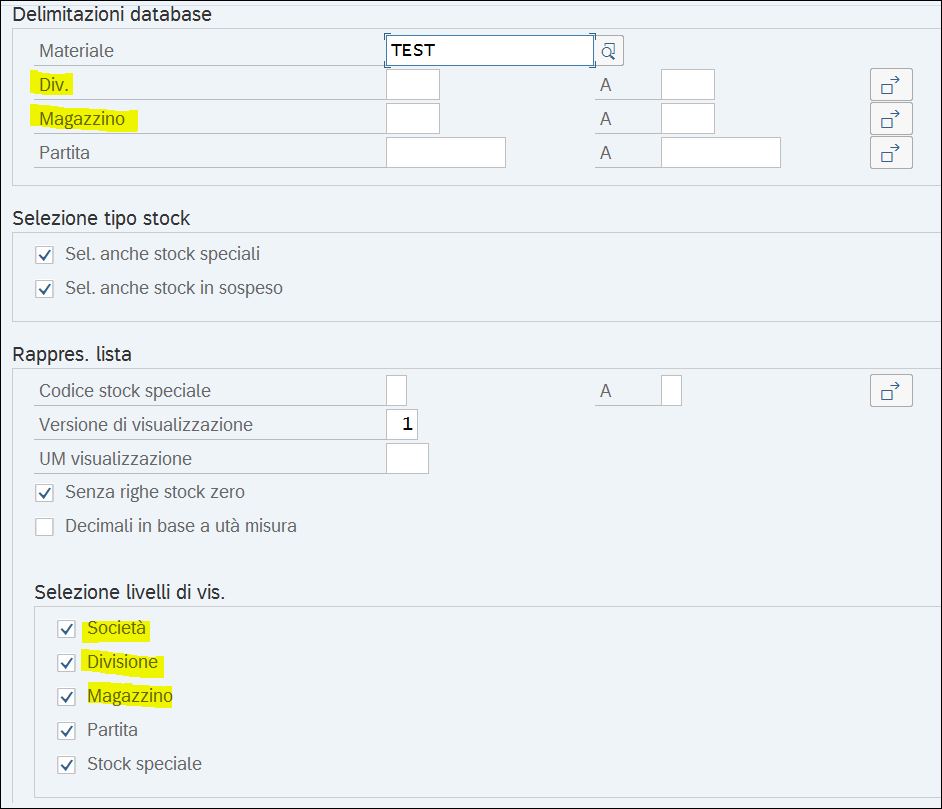Toggle Senza righe stock zero checkbox

point(44,493)
